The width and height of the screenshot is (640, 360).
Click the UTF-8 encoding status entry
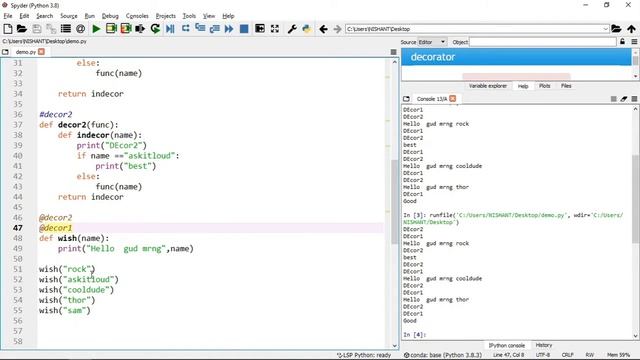(543, 355)
